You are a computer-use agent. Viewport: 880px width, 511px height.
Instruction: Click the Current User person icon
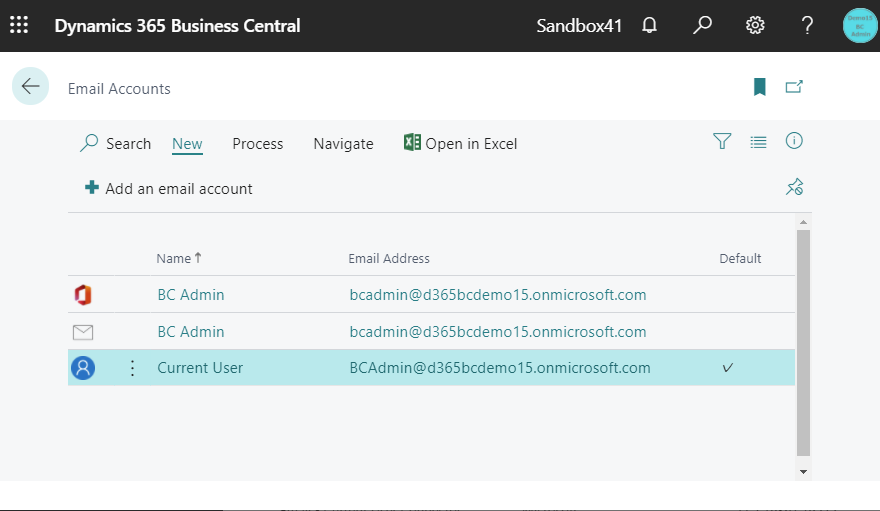coord(83,368)
